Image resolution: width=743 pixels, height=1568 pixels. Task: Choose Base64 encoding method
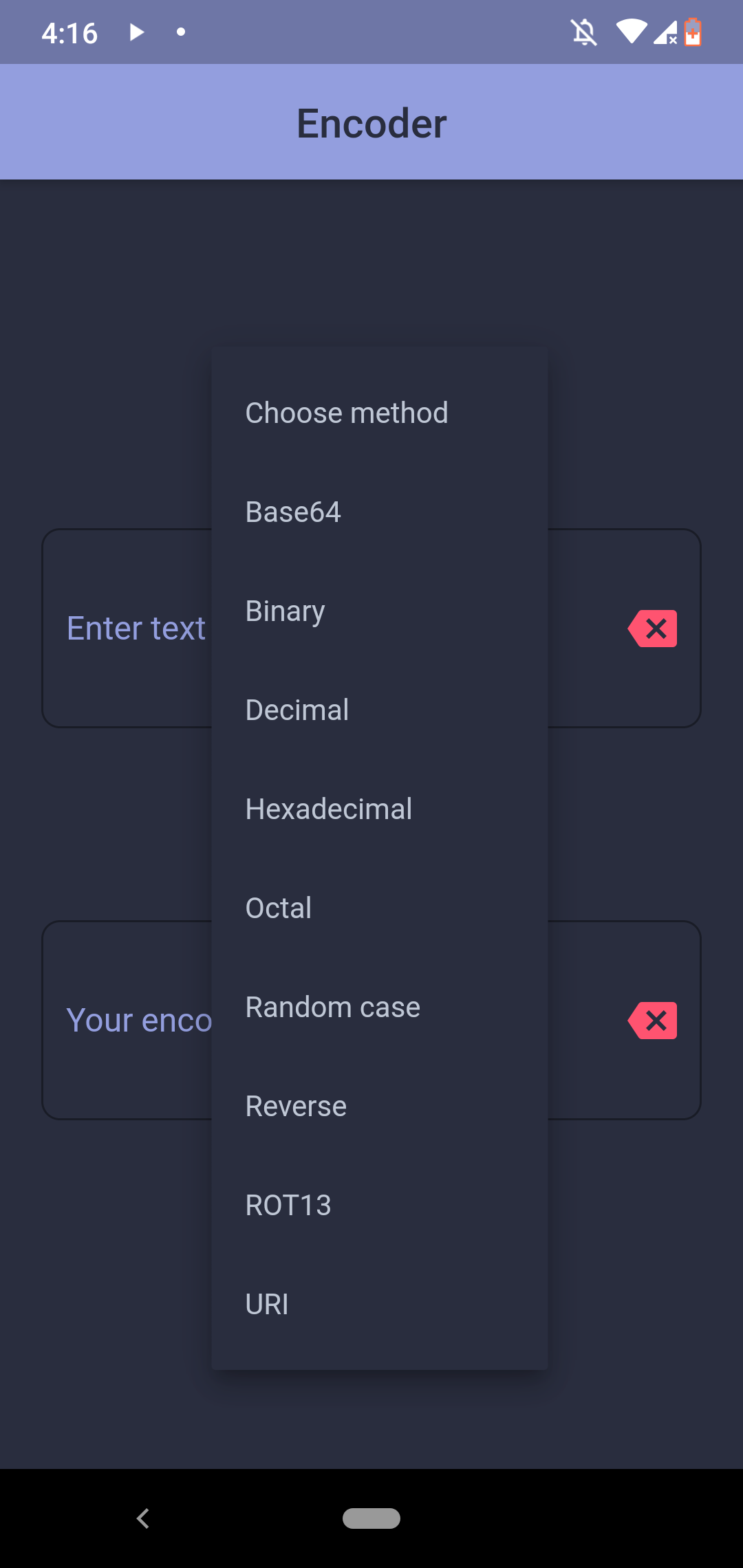click(x=293, y=512)
